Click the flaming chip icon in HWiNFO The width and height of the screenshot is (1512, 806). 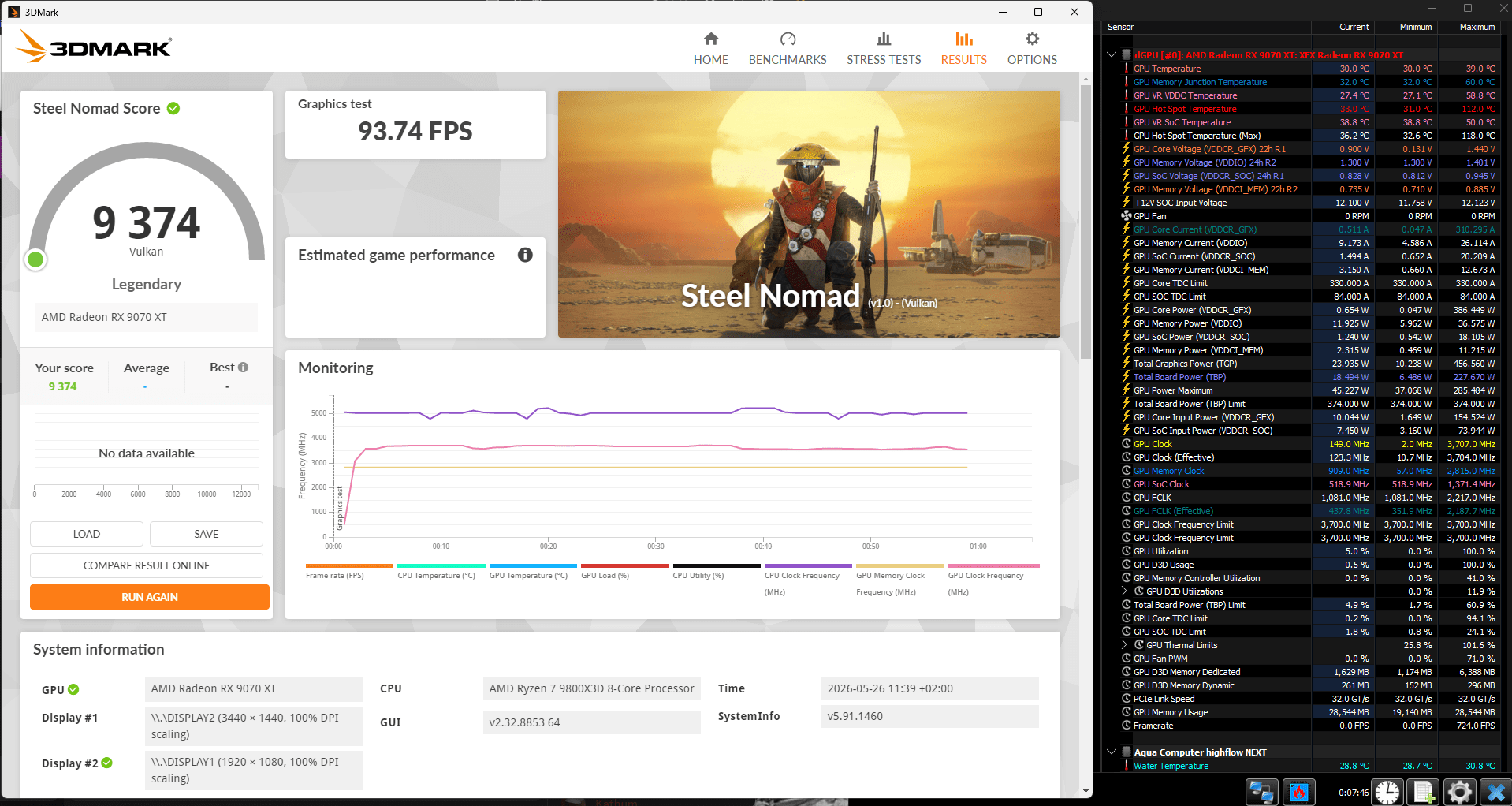tap(1299, 792)
